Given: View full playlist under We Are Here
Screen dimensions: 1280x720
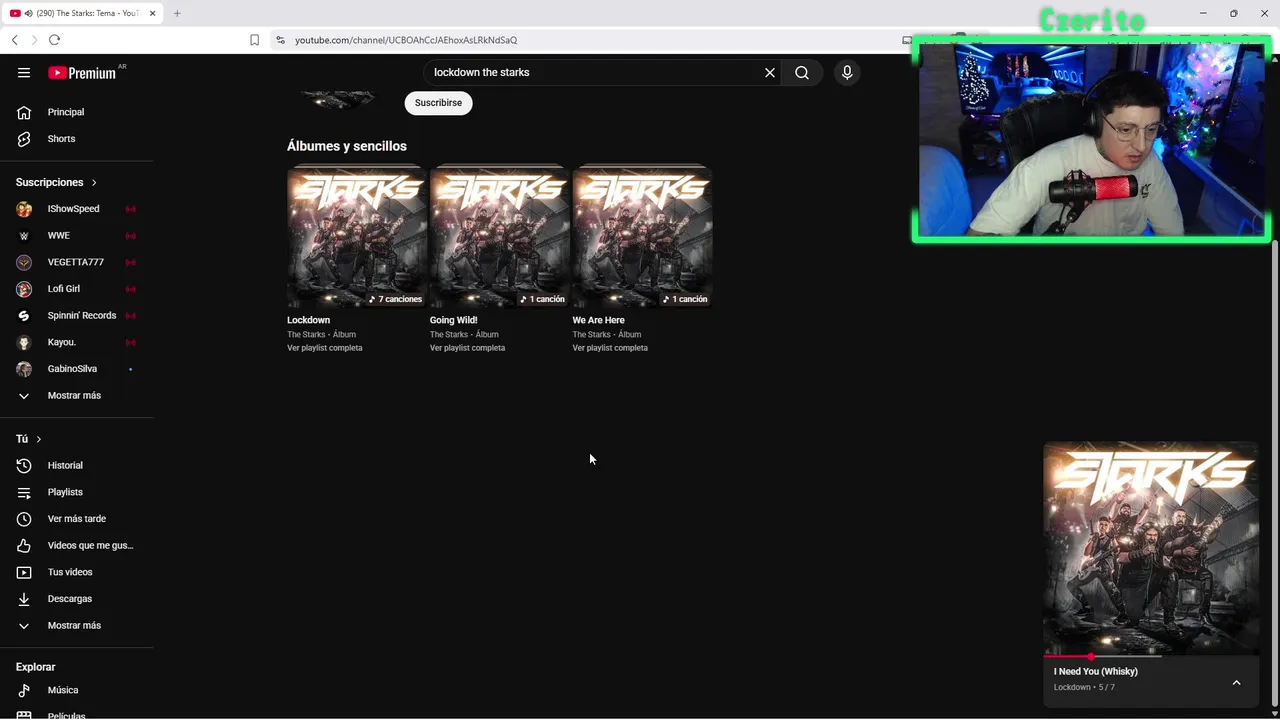Looking at the screenshot, I should coord(610,348).
